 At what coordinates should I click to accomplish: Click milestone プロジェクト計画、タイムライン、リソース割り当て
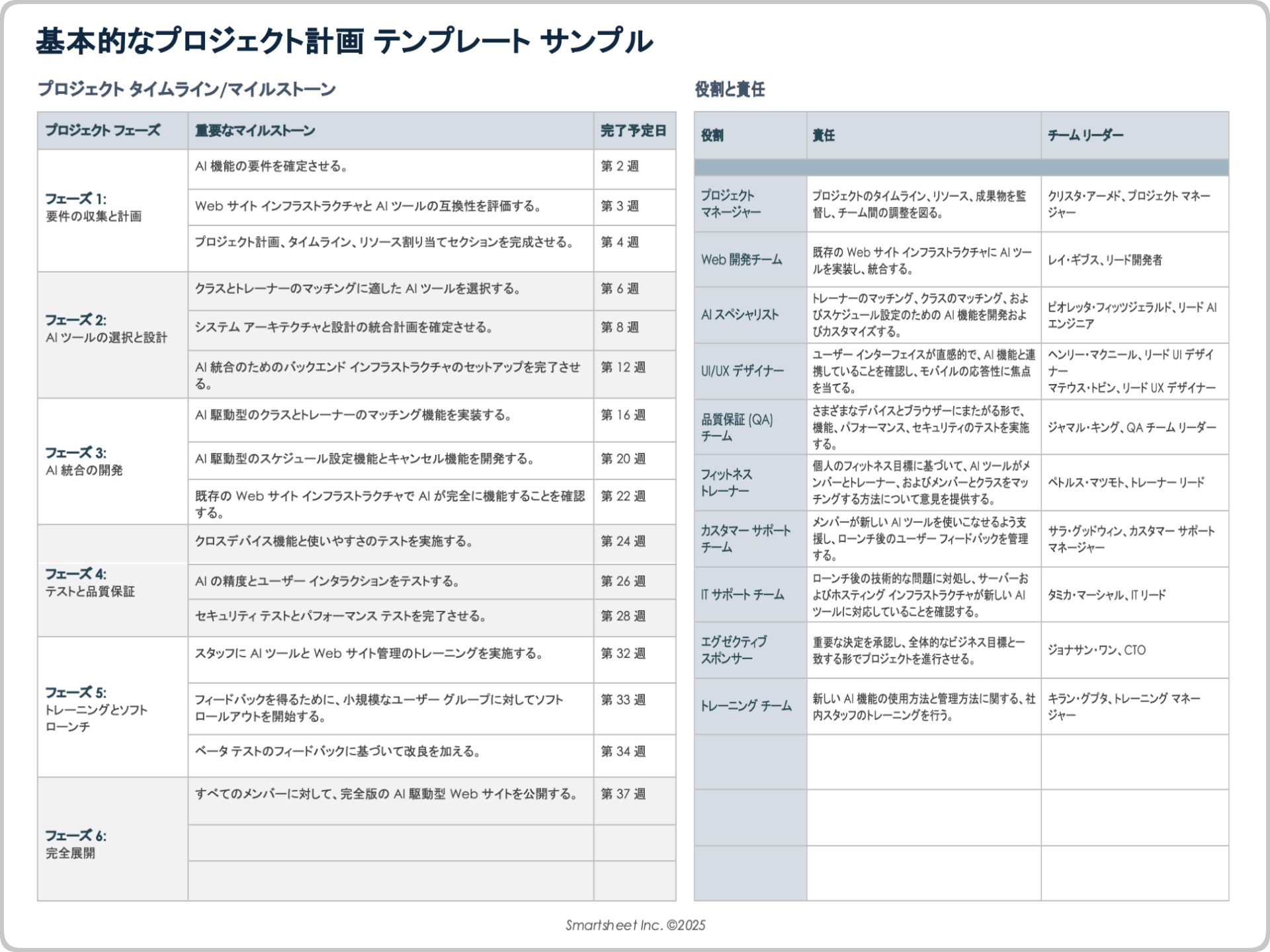click(x=390, y=249)
